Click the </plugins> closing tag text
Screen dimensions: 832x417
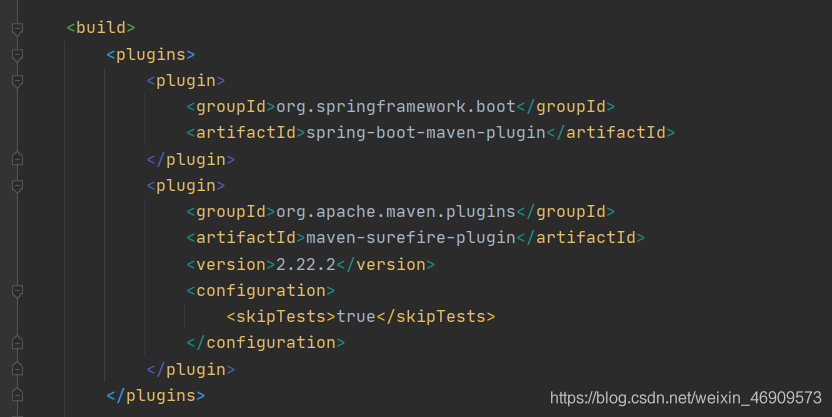coord(155,396)
